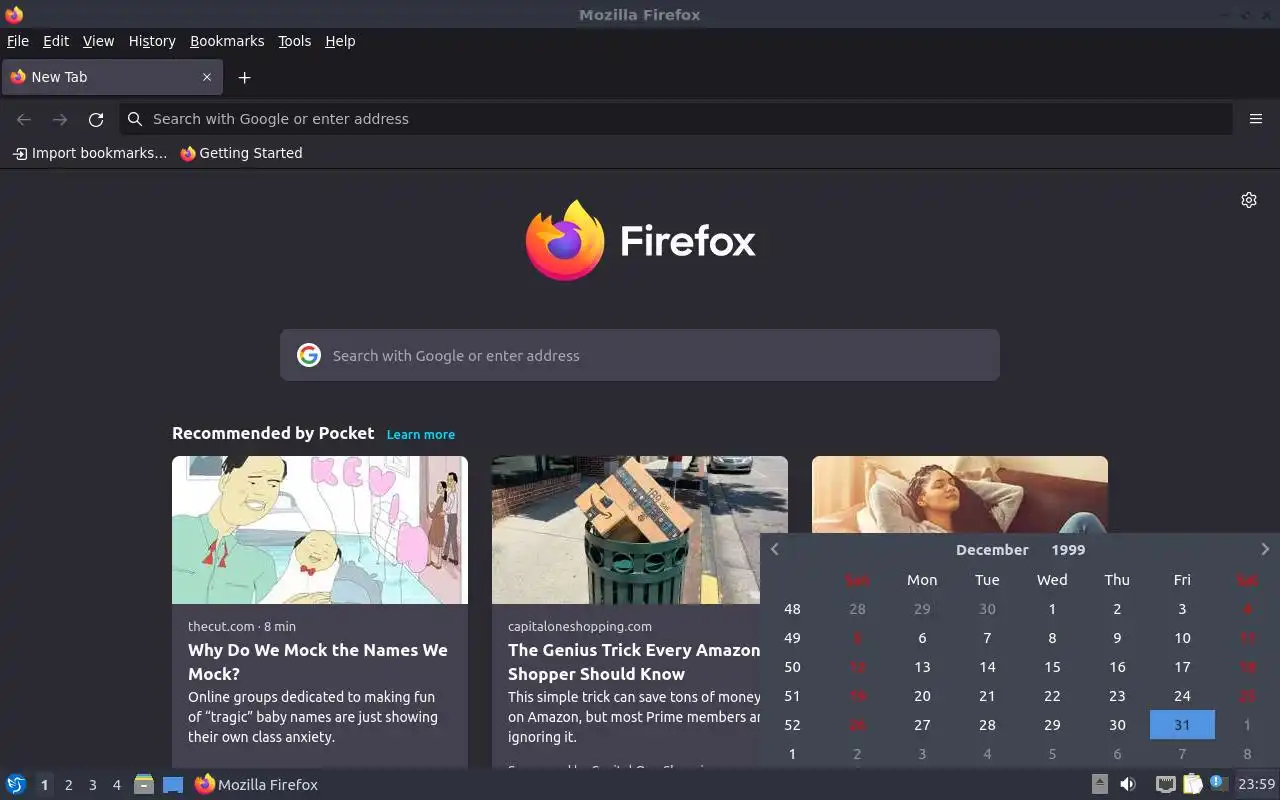Open the View menu
This screenshot has height=800, width=1280.
[x=98, y=41]
